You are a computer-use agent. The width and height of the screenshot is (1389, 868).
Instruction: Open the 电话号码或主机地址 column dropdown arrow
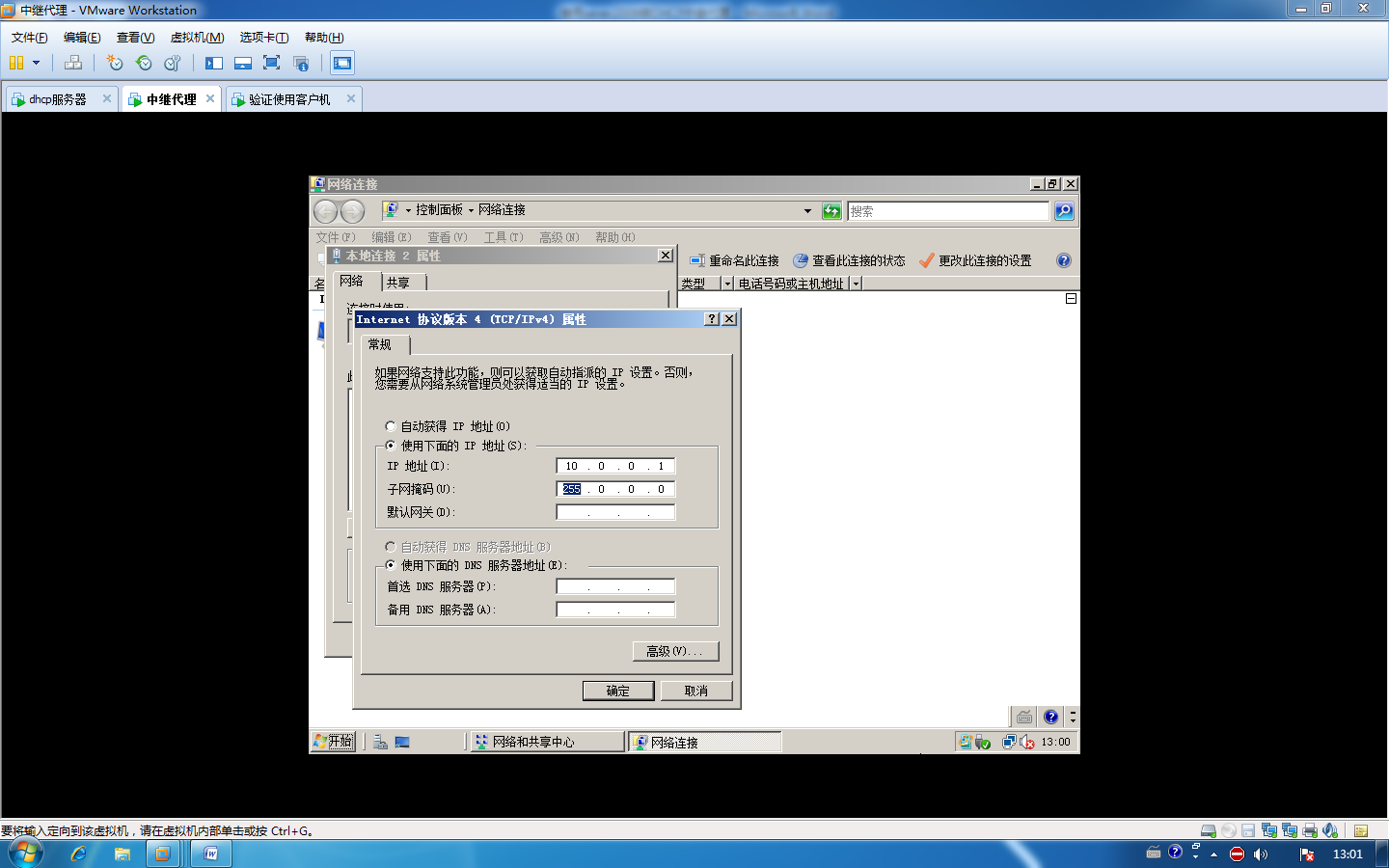click(x=856, y=284)
